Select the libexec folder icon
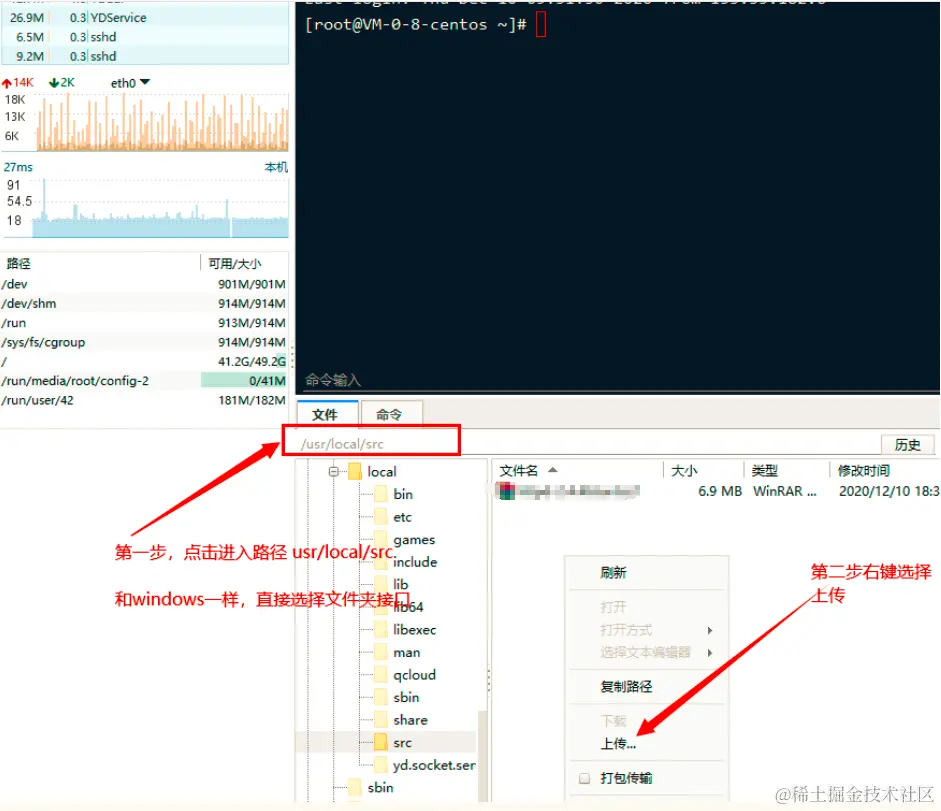Viewport: 941px width, 811px height. coord(380,630)
